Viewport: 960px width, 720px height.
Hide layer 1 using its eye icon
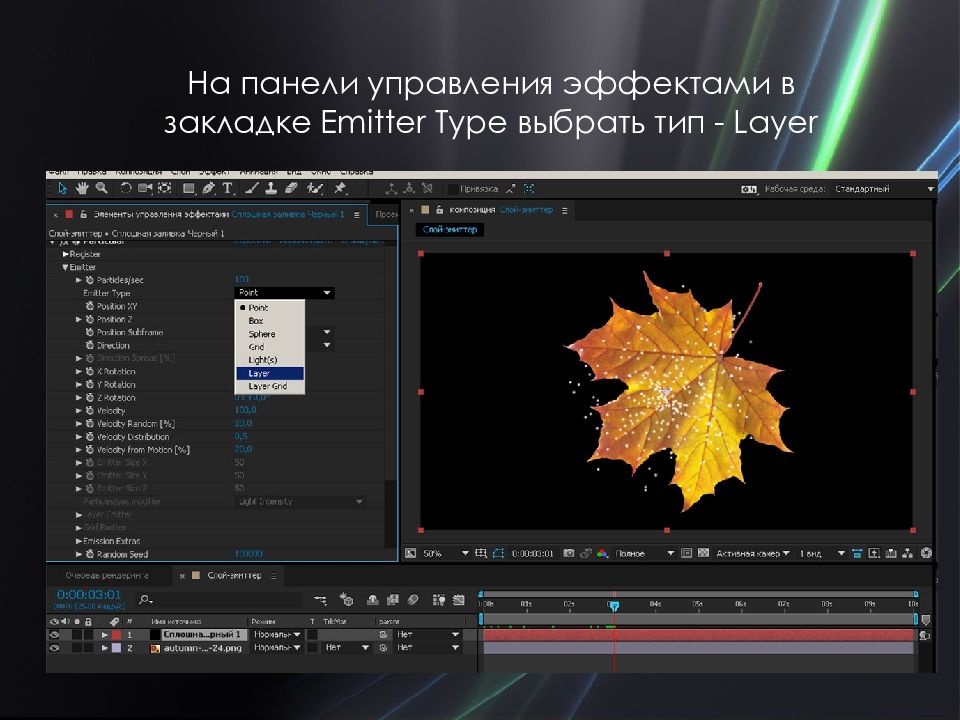[x=54, y=634]
